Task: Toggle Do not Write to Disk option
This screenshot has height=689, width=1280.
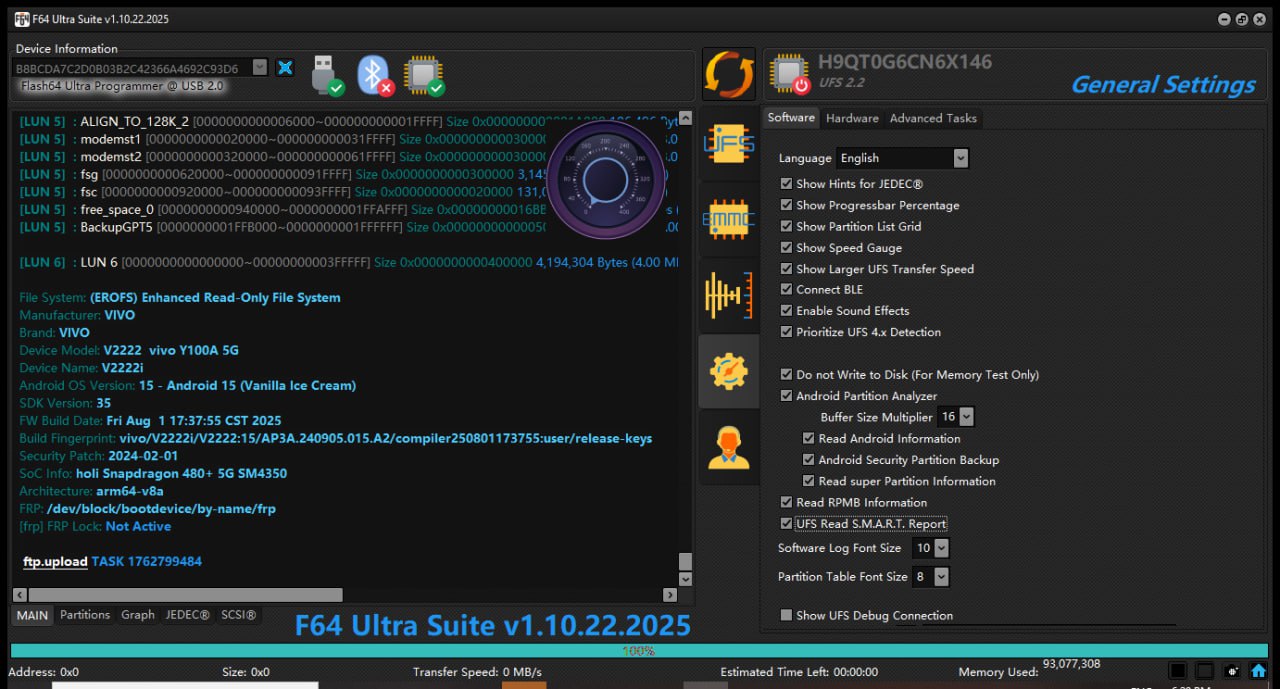Action: click(x=786, y=375)
